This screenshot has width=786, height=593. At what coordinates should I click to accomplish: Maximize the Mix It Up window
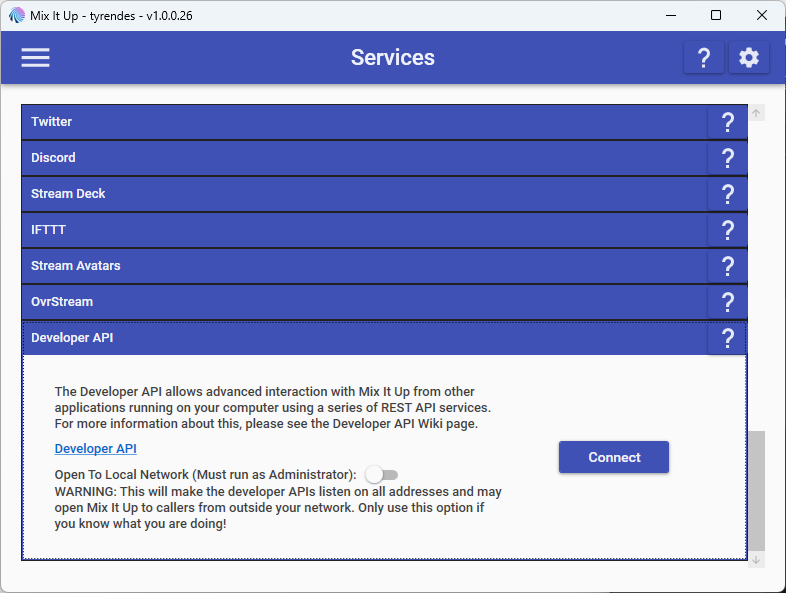(x=716, y=16)
